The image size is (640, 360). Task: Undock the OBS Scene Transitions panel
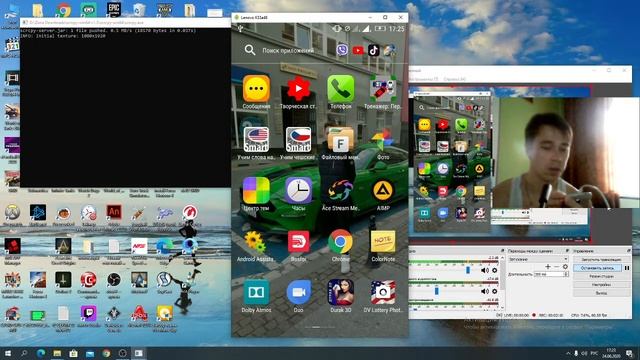click(567, 251)
